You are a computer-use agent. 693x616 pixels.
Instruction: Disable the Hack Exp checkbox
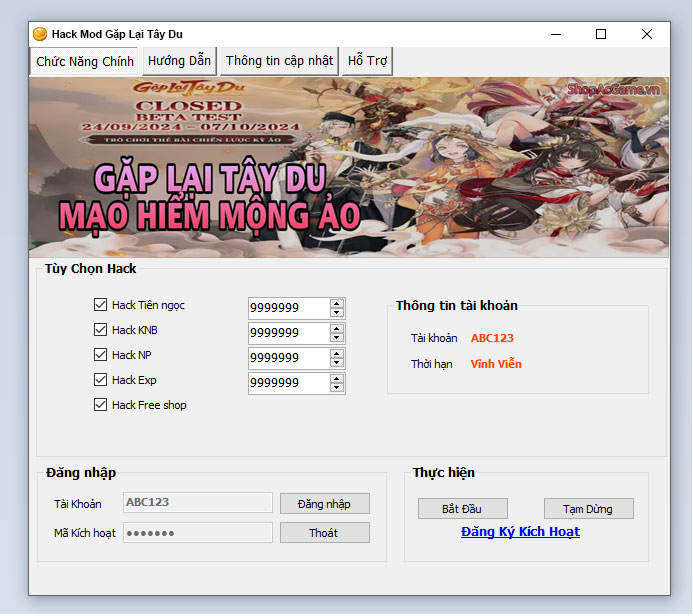pyautogui.click(x=100, y=380)
